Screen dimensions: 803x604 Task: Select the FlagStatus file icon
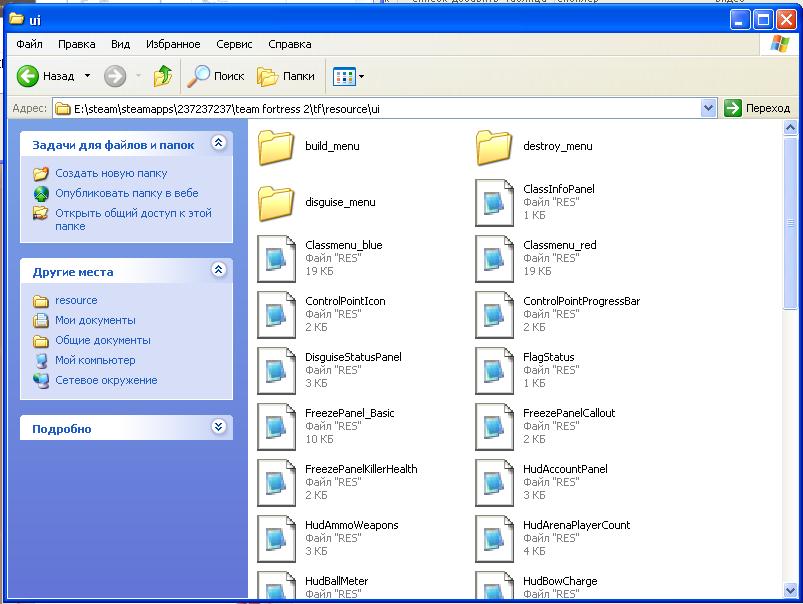click(x=494, y=371)
